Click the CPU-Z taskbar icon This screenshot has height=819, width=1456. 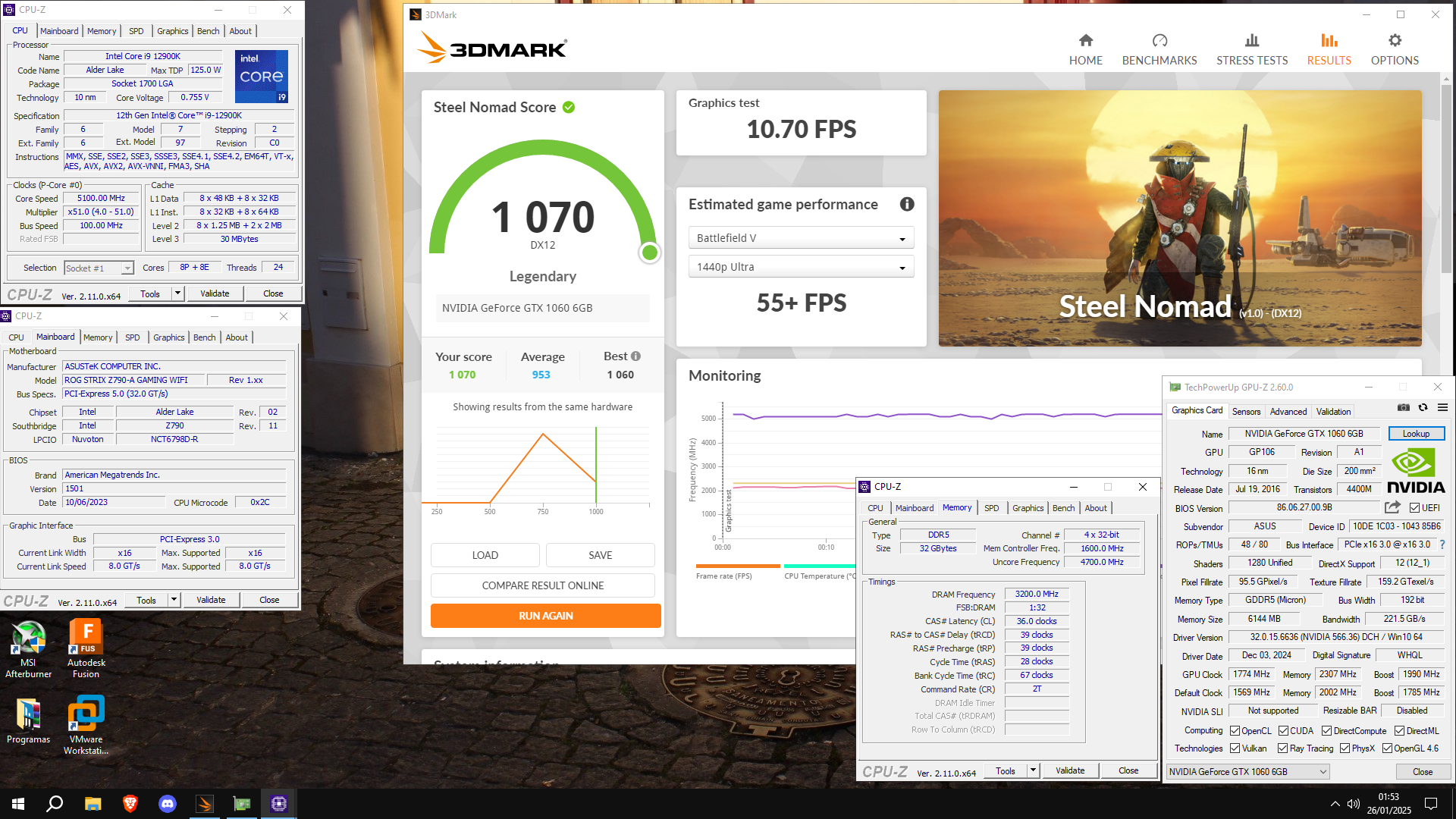point(278,804)
